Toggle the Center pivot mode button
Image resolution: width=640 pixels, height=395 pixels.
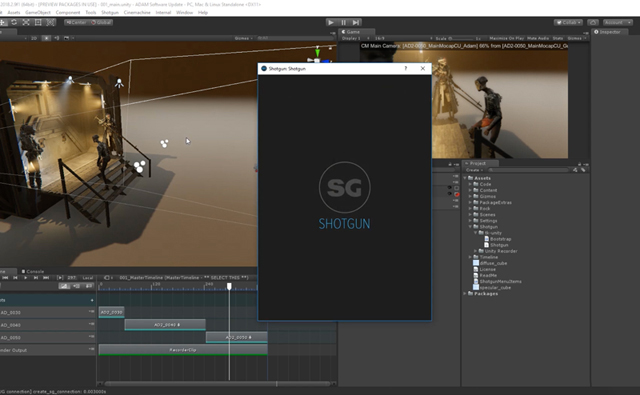[77, 22]
